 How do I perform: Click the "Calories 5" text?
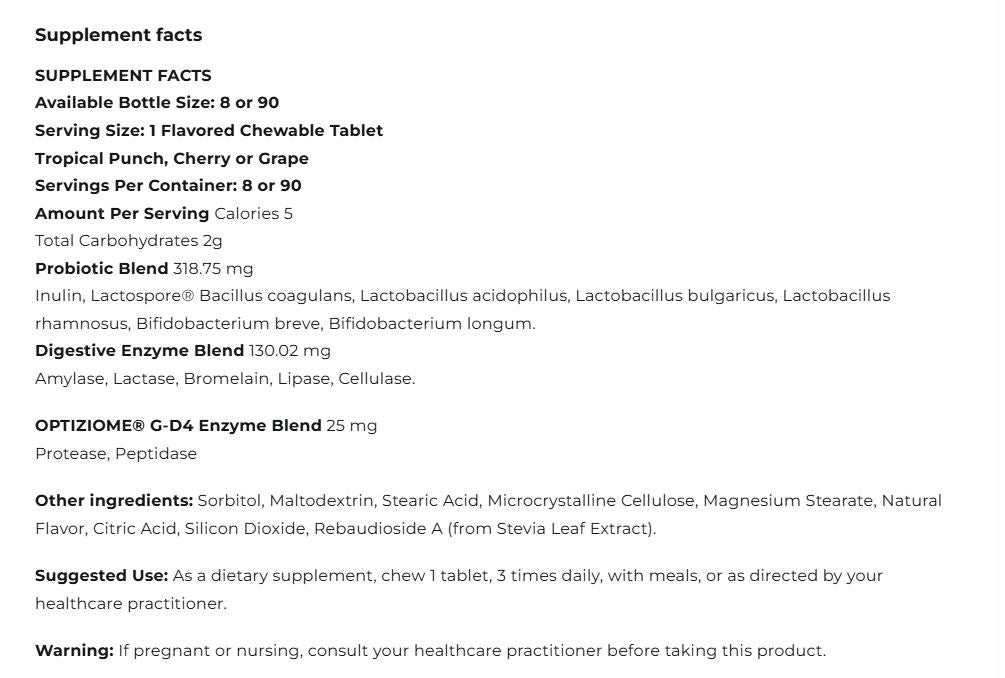[253, 214]
